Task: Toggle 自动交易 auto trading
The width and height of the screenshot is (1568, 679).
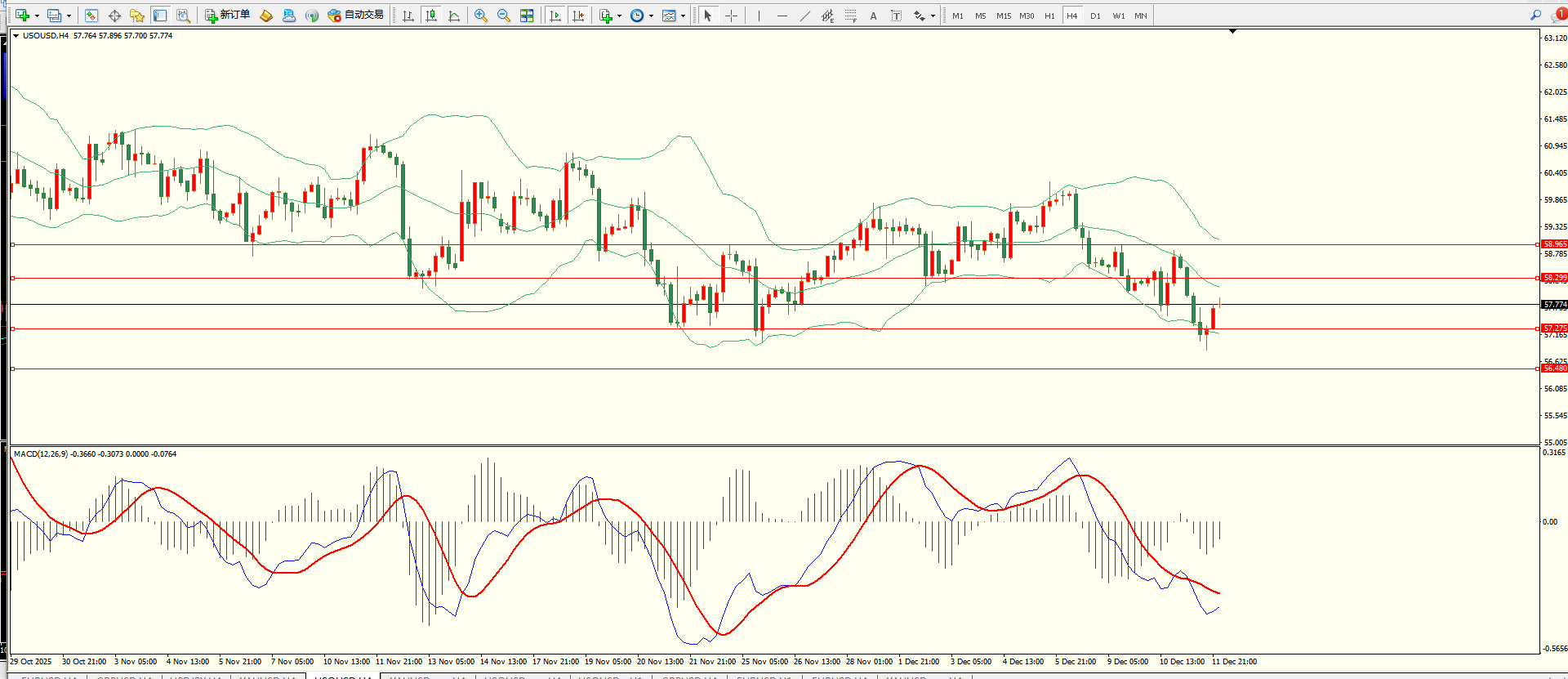Action: [x=355, y=16]
